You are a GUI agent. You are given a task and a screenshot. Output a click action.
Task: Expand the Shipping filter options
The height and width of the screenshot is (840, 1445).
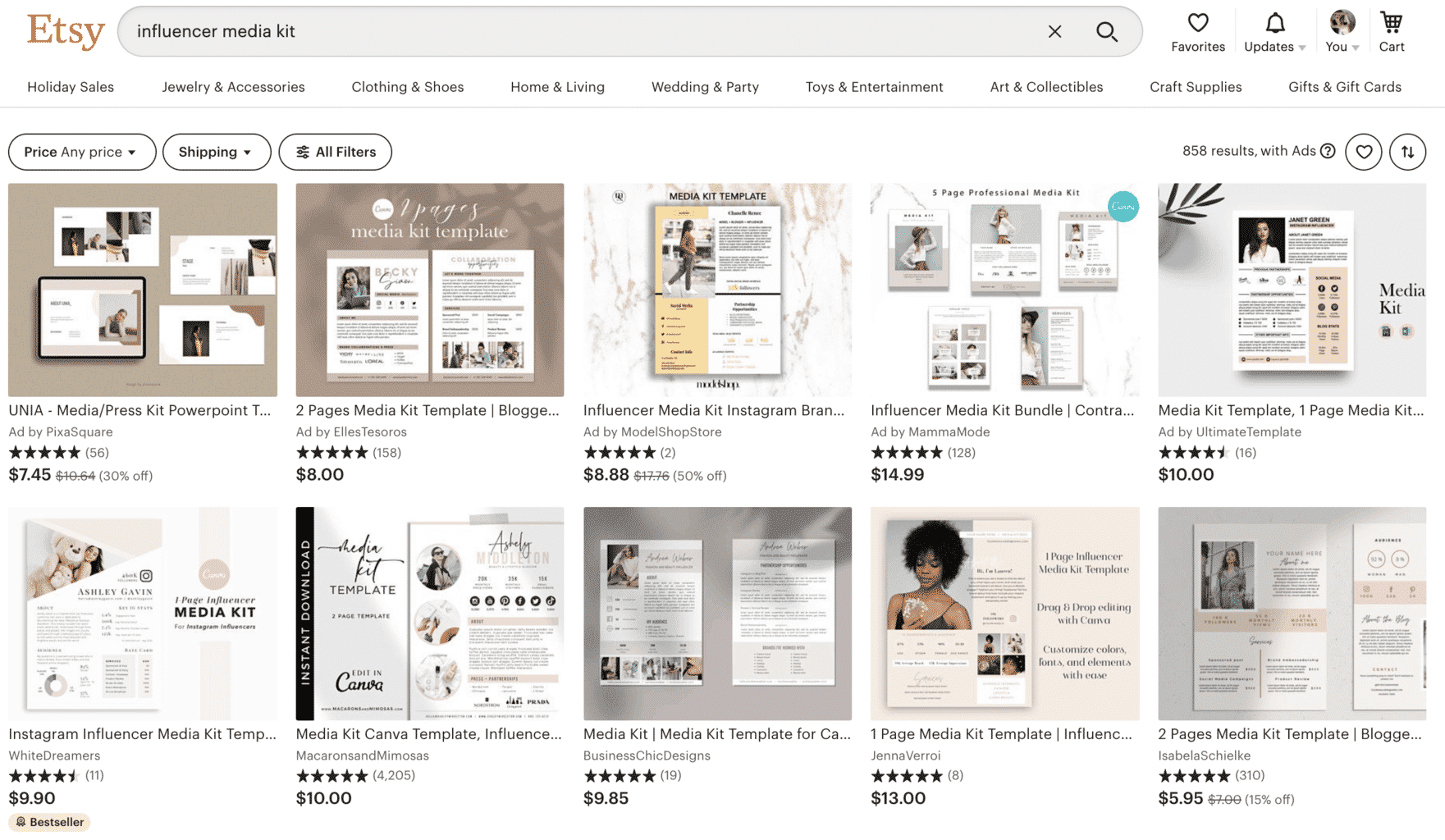coord(216,152)
